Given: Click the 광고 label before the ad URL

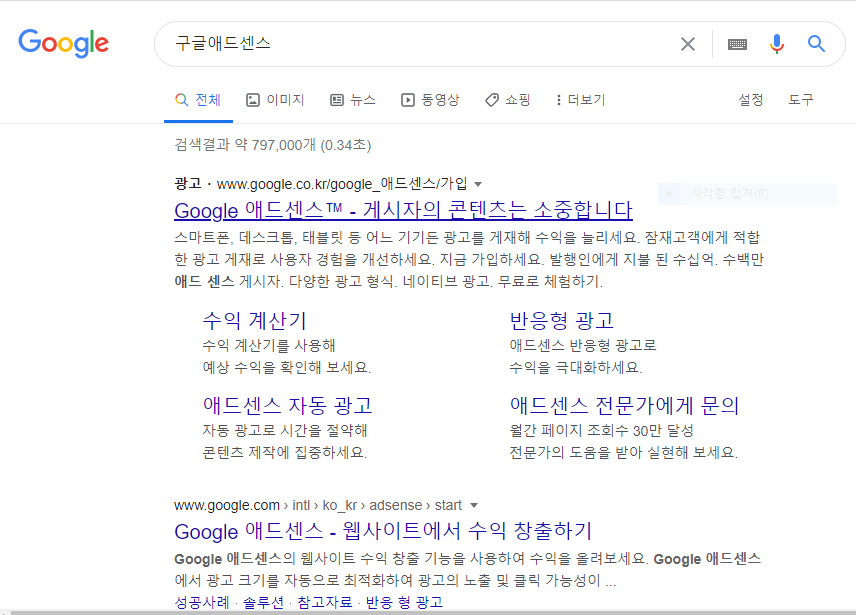Looking at the screenshot, I should click(188, 184).
